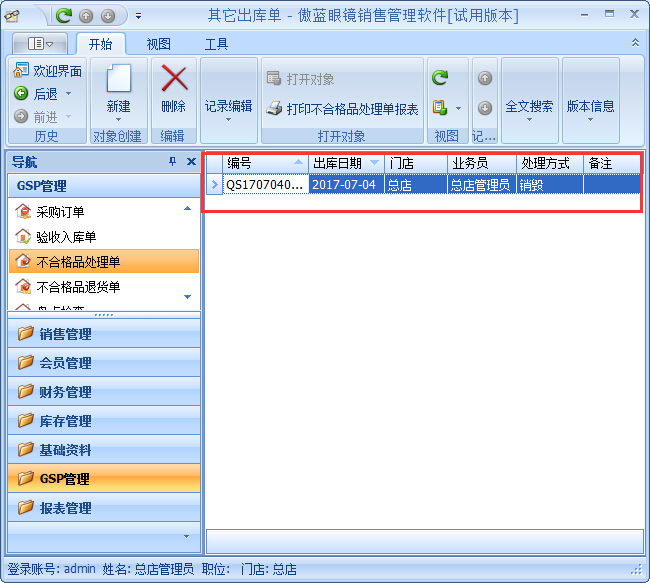This screenshot has width=650, height=583.
Task: Click the 后退 back button
Action: coord(36,94)
